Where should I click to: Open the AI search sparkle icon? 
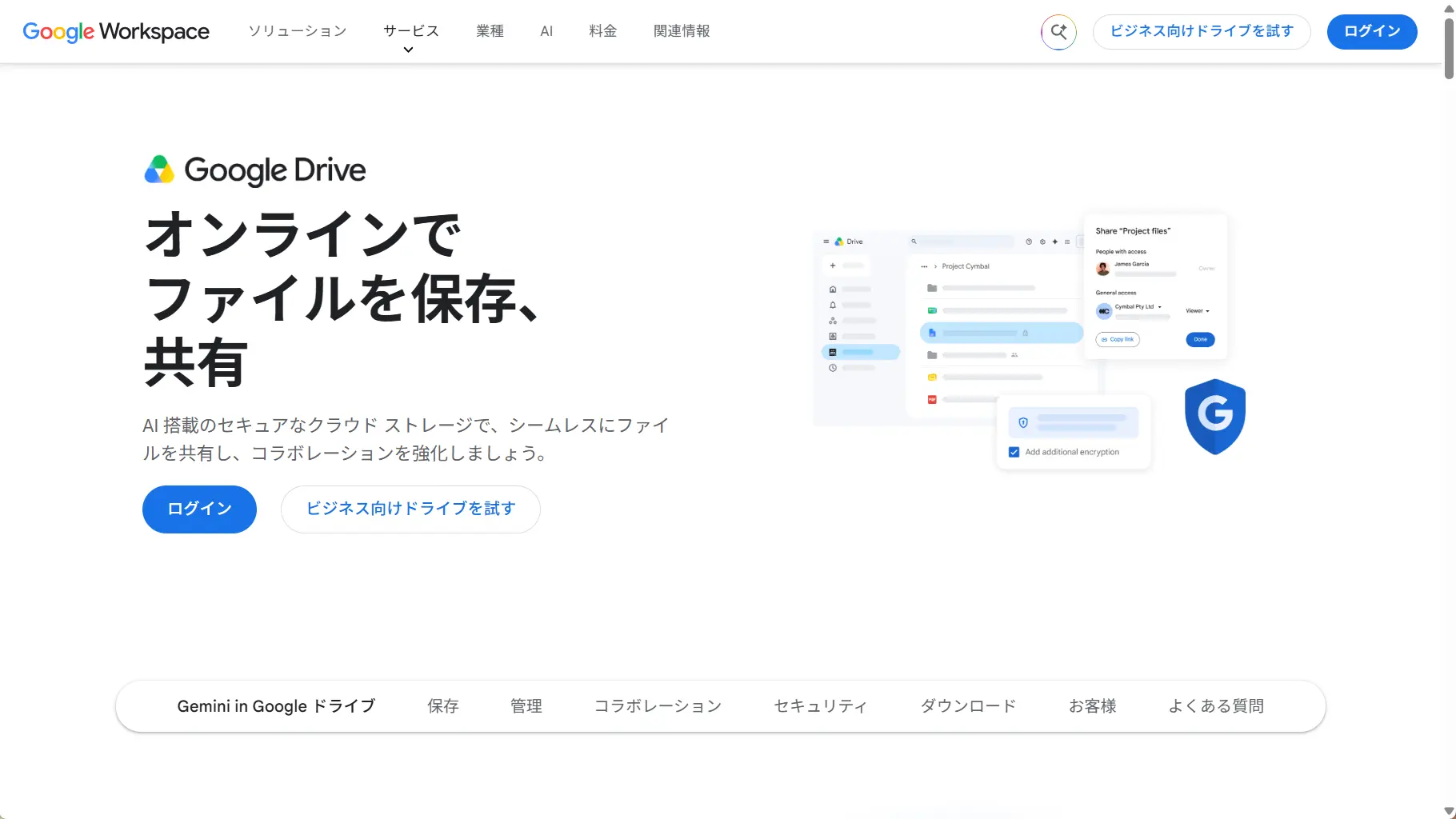coord(1058,32)
